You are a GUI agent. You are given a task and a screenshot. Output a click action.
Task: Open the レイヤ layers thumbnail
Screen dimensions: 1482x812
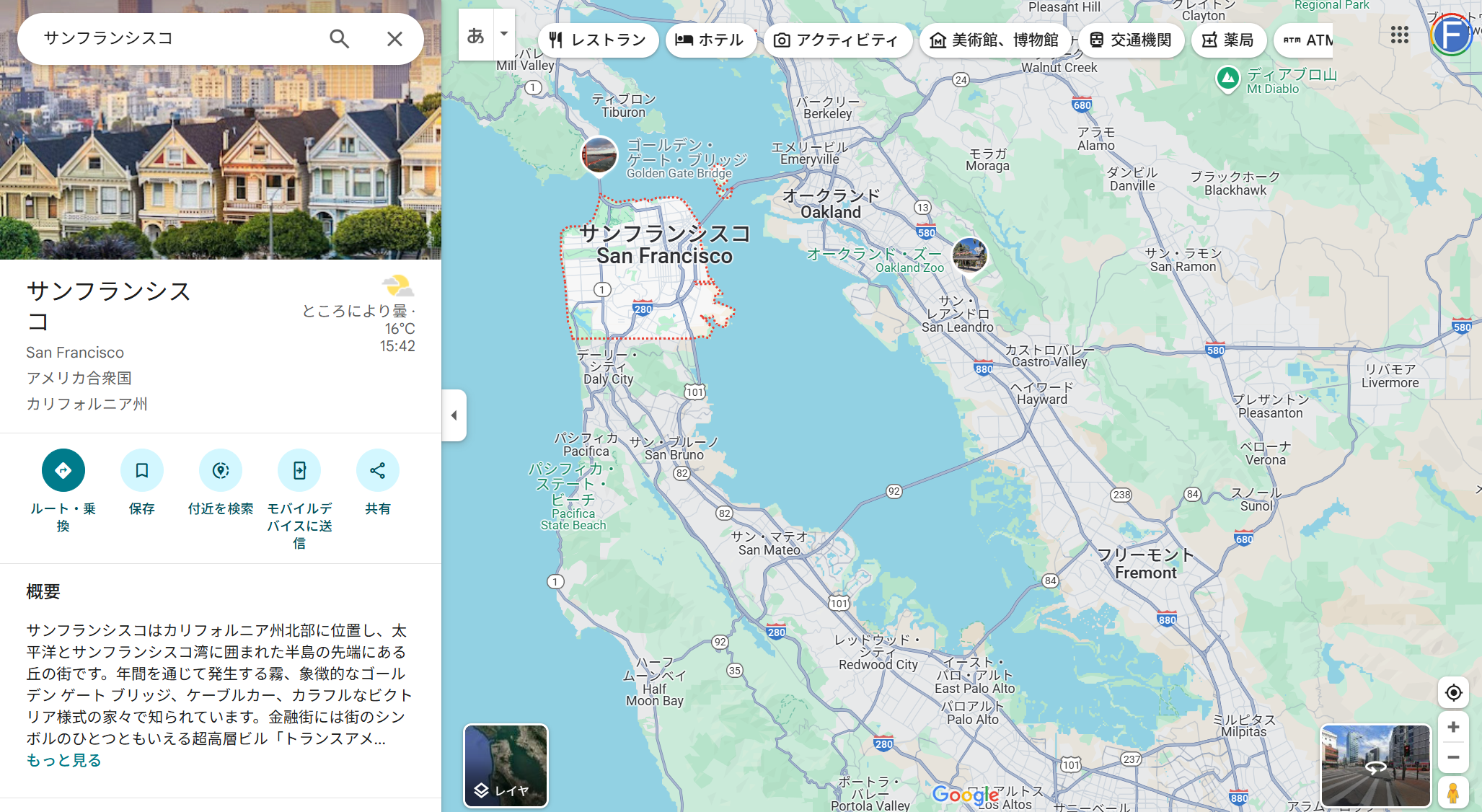click(506, 766)
